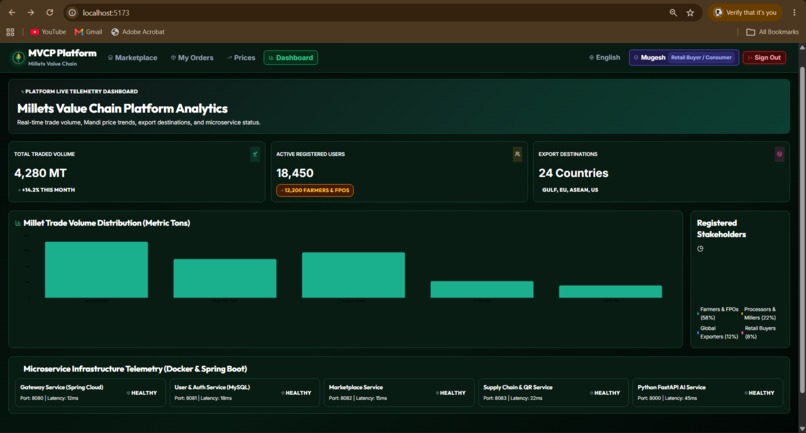Screen dimensions: 806x433
Task: Click the scrollbar up arrow
Action: tap(802, 47)
